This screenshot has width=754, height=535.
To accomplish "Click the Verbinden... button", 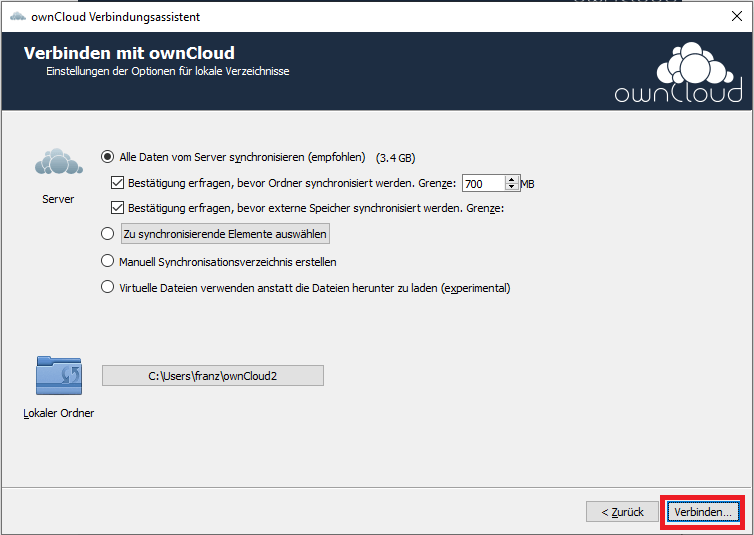I will coord(702,512).
